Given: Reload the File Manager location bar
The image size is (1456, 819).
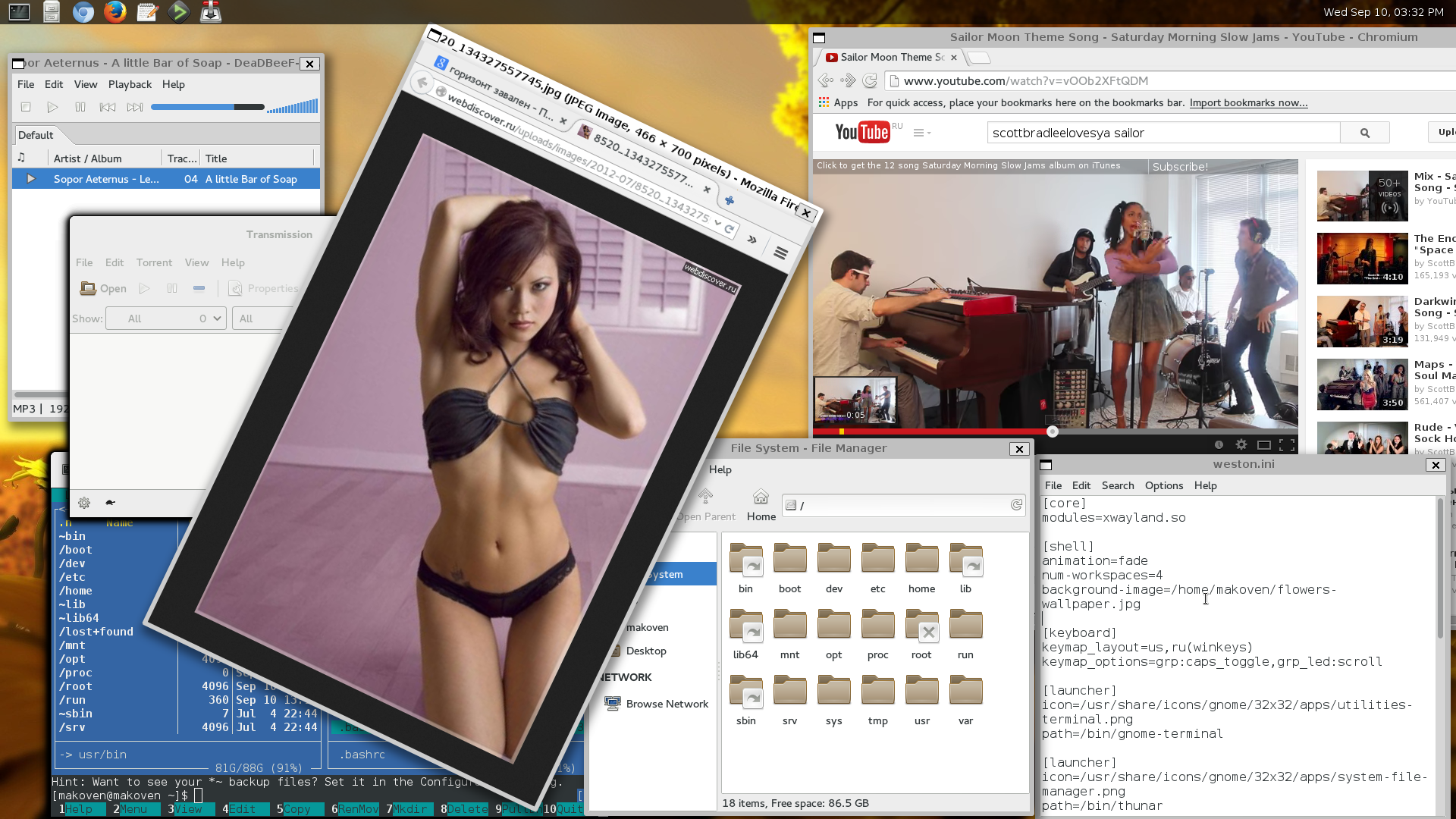Looking at the screenshot, I should click(x=1016, y=505).
